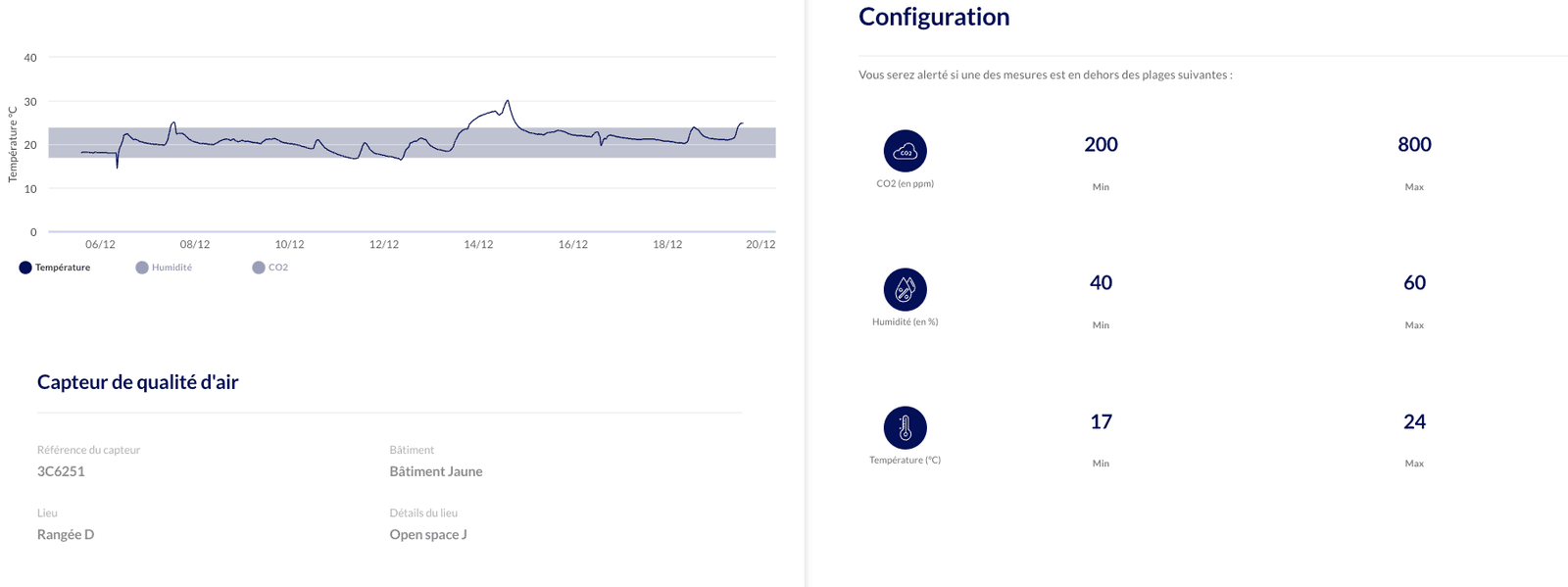The image size is (1568, 587).
Task: Select the CO2 maximum value 800
Action: 1414,144
